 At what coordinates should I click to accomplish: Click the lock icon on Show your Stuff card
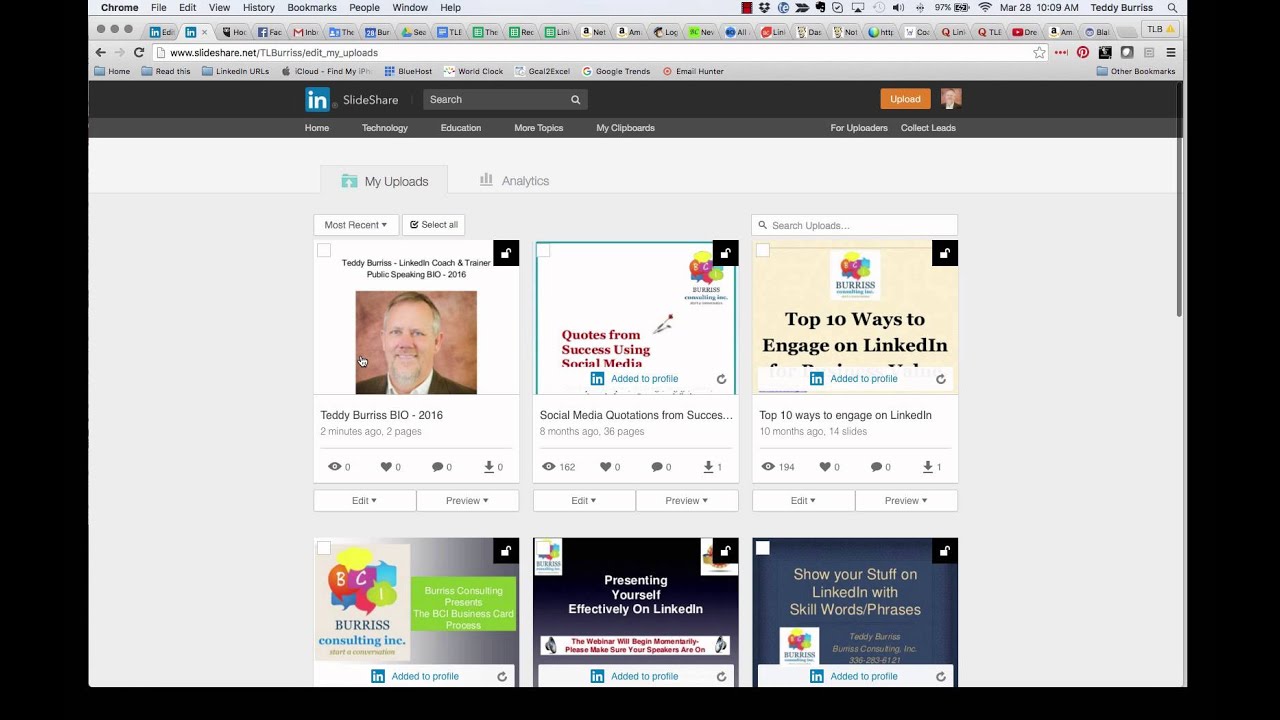(x=945, y=551)
